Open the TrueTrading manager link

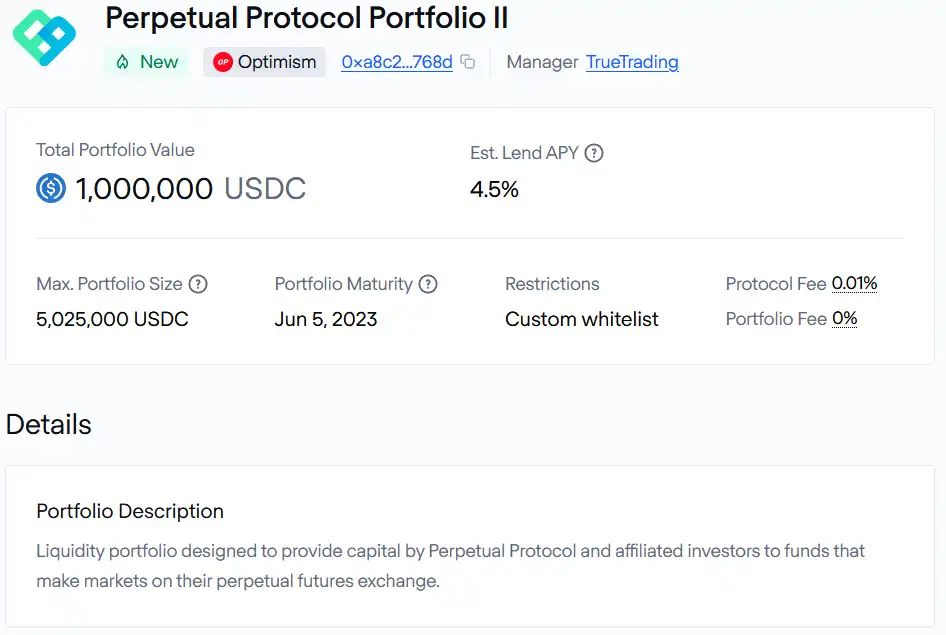tap(632, 62)
